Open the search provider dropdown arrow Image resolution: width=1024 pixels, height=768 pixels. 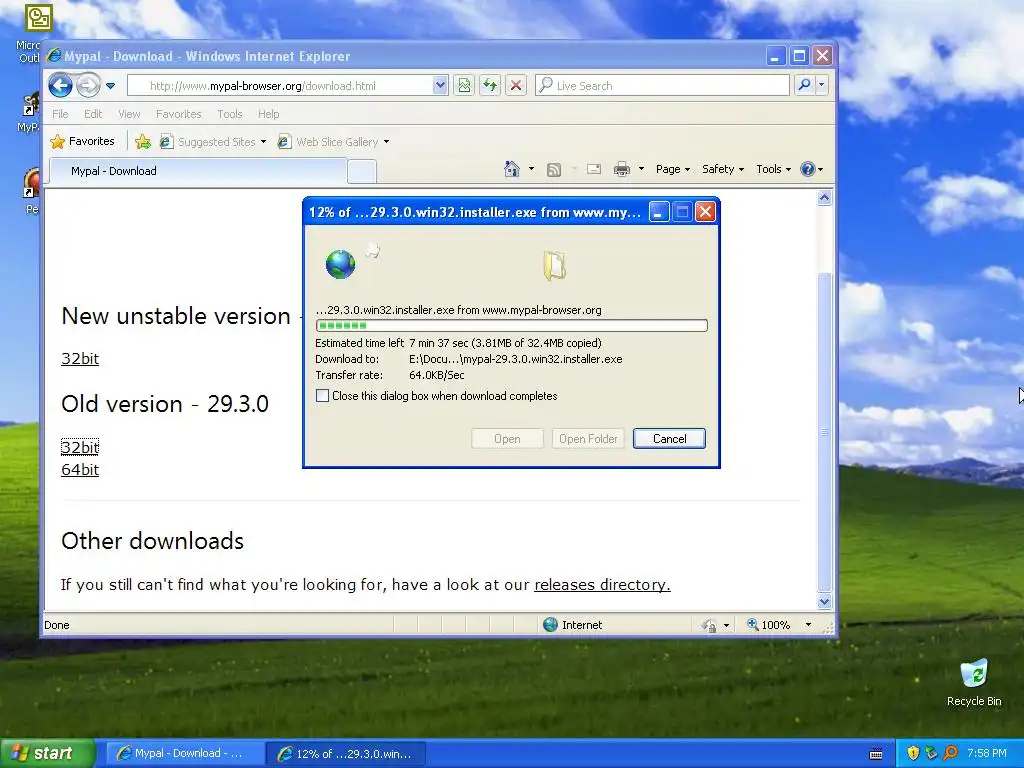(822, 85)
